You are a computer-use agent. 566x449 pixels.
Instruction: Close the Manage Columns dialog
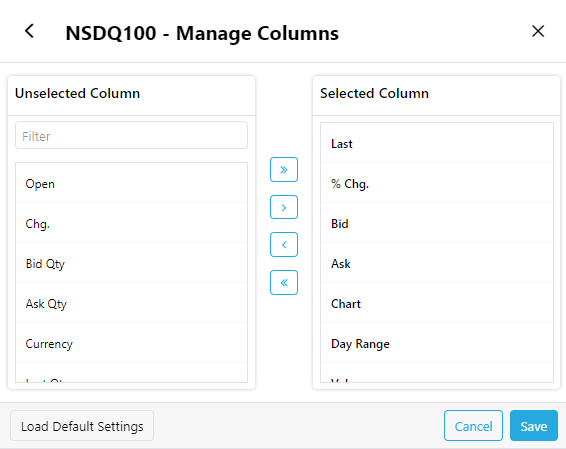point(538,31)
